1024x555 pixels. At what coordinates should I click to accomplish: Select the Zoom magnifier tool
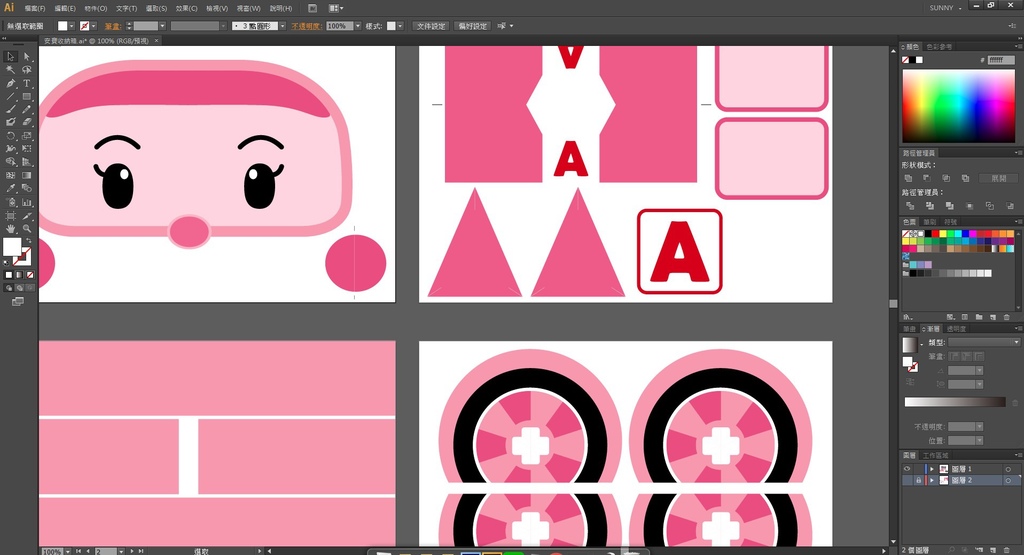(27, 228)
